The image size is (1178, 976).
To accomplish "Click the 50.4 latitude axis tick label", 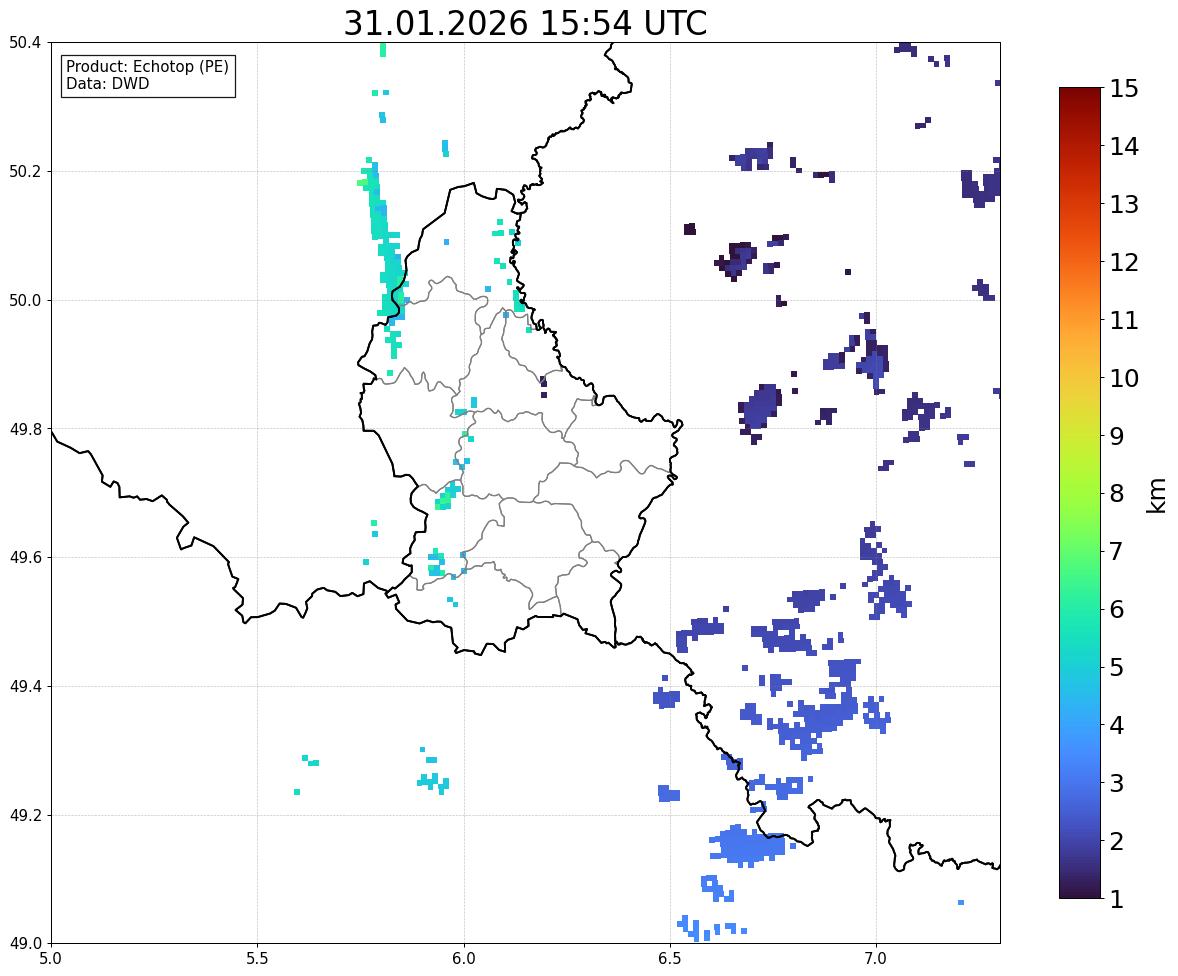I will (x=24, y=43).
